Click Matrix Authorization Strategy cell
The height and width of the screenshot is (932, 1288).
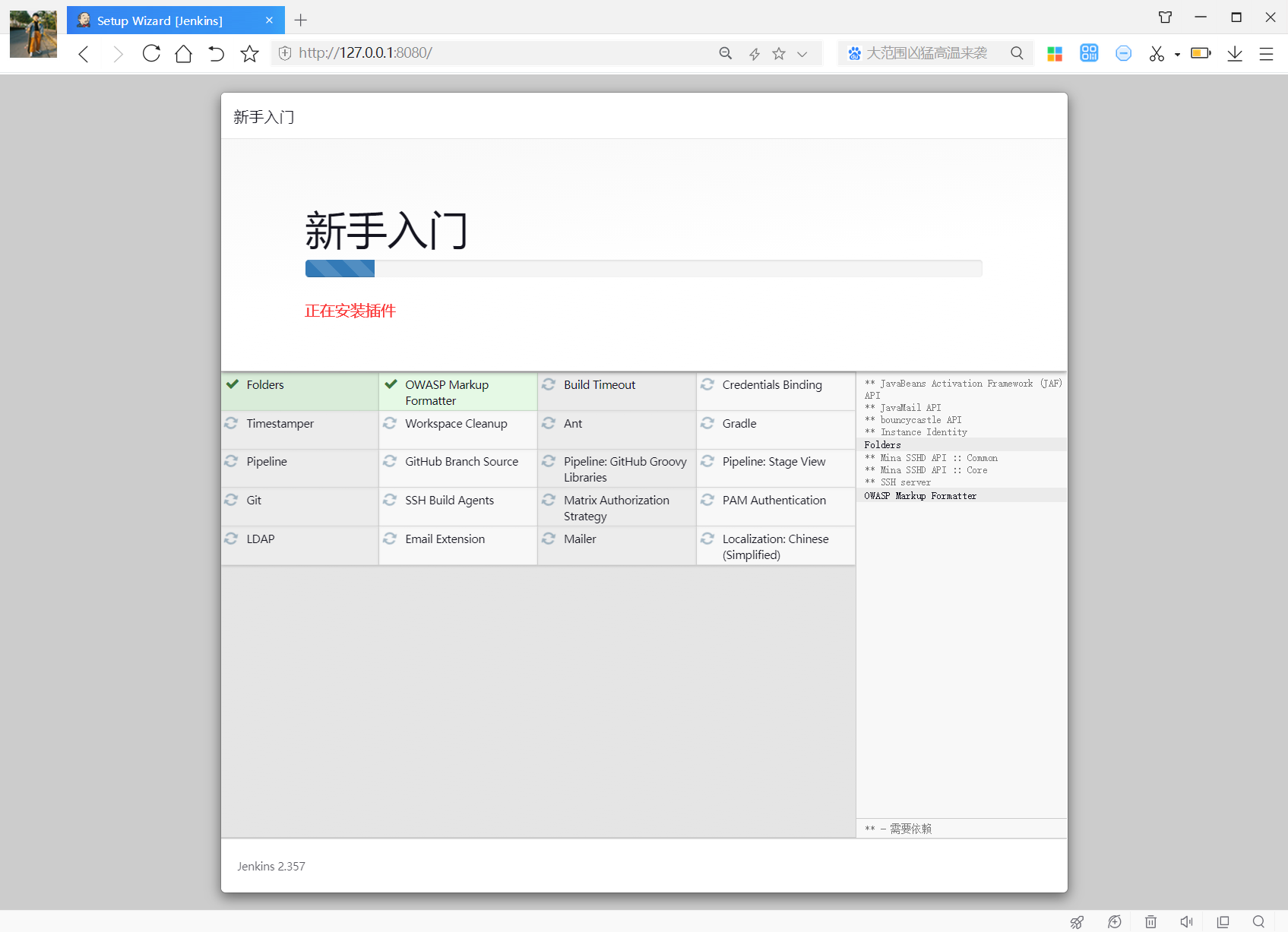[x=617, y=507]
